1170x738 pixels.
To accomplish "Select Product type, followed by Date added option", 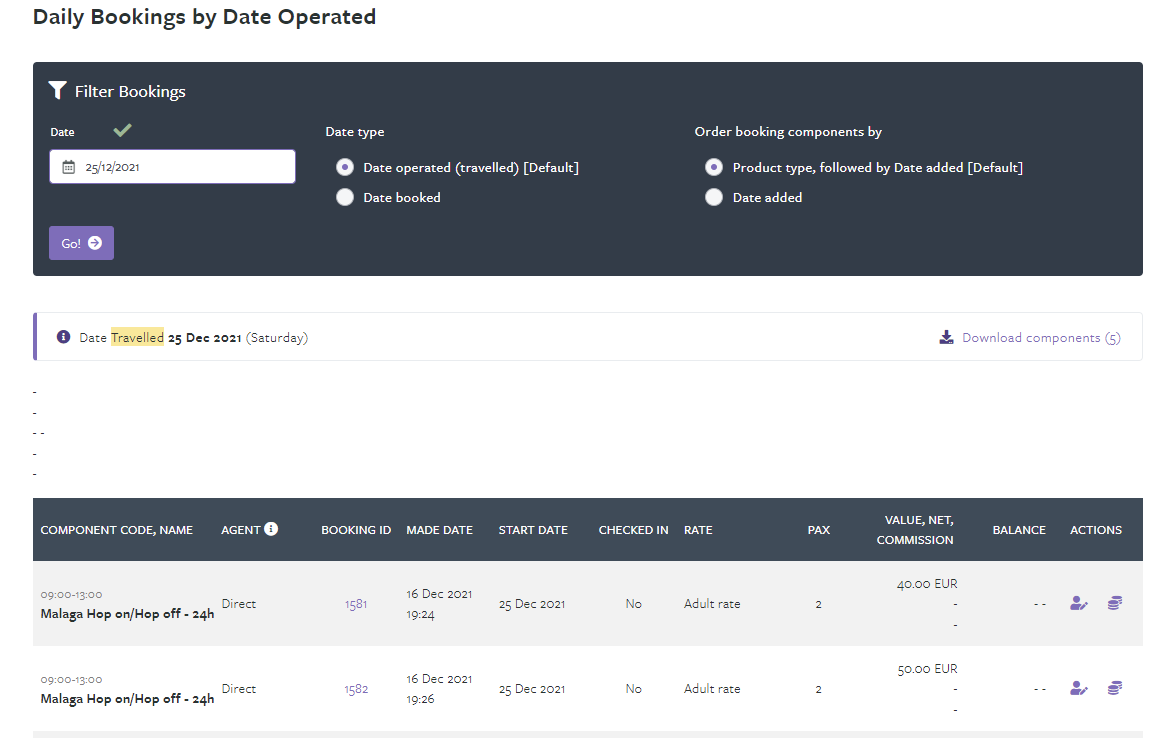I will click(x=714, y=167).
